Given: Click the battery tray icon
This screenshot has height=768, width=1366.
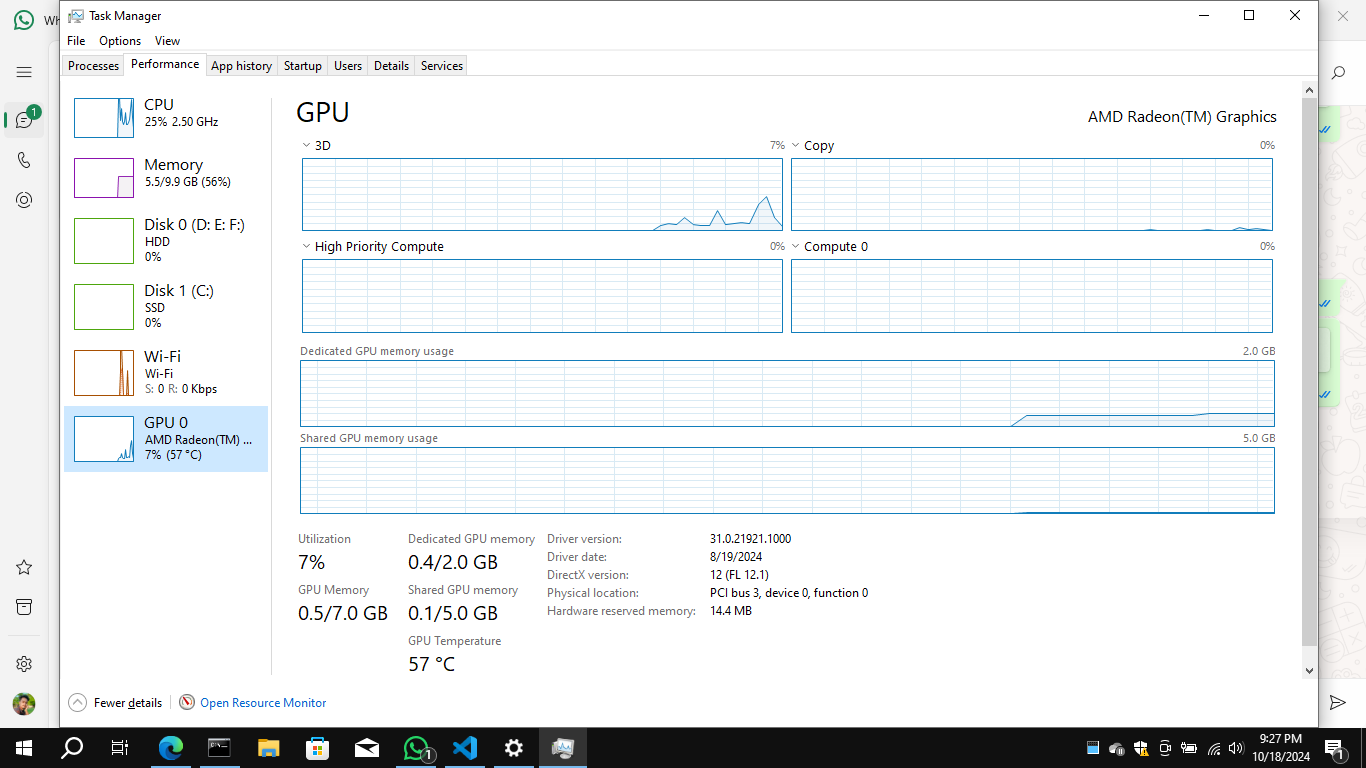Looking at the screenshot, I should click(1189, 748).
